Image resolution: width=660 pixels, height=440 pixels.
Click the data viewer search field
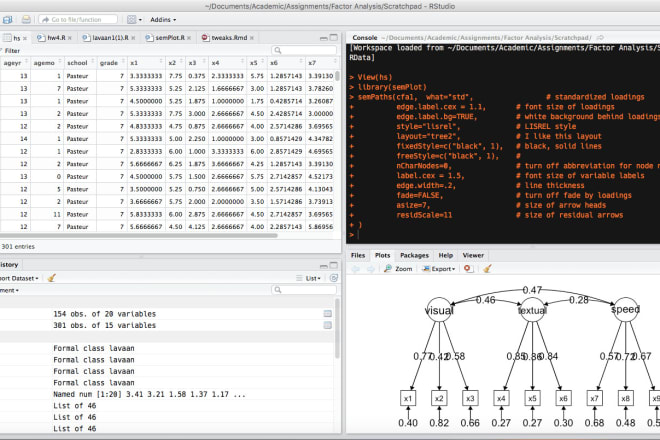click(304, 50)
